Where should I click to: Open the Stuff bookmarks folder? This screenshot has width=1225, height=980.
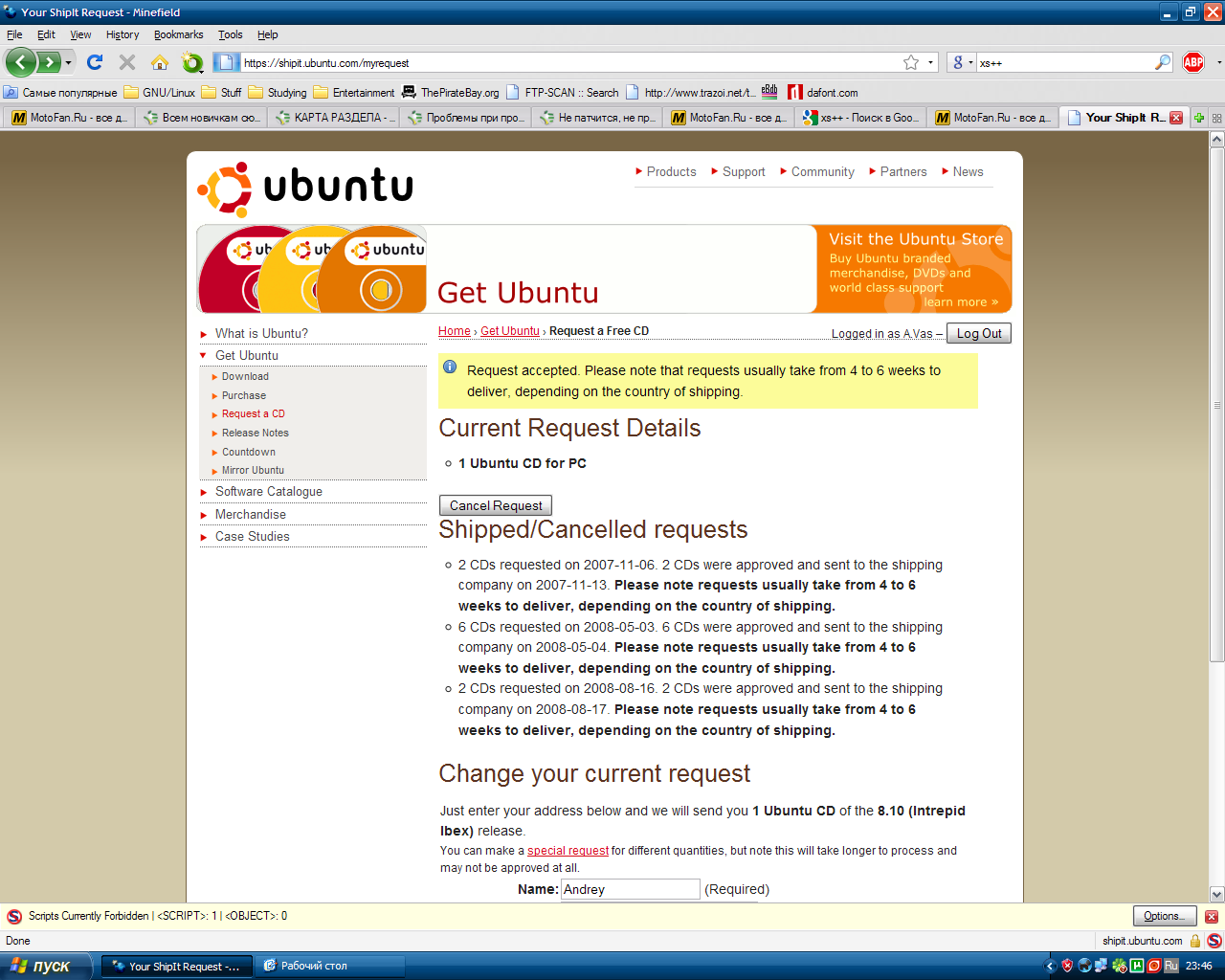221,93
